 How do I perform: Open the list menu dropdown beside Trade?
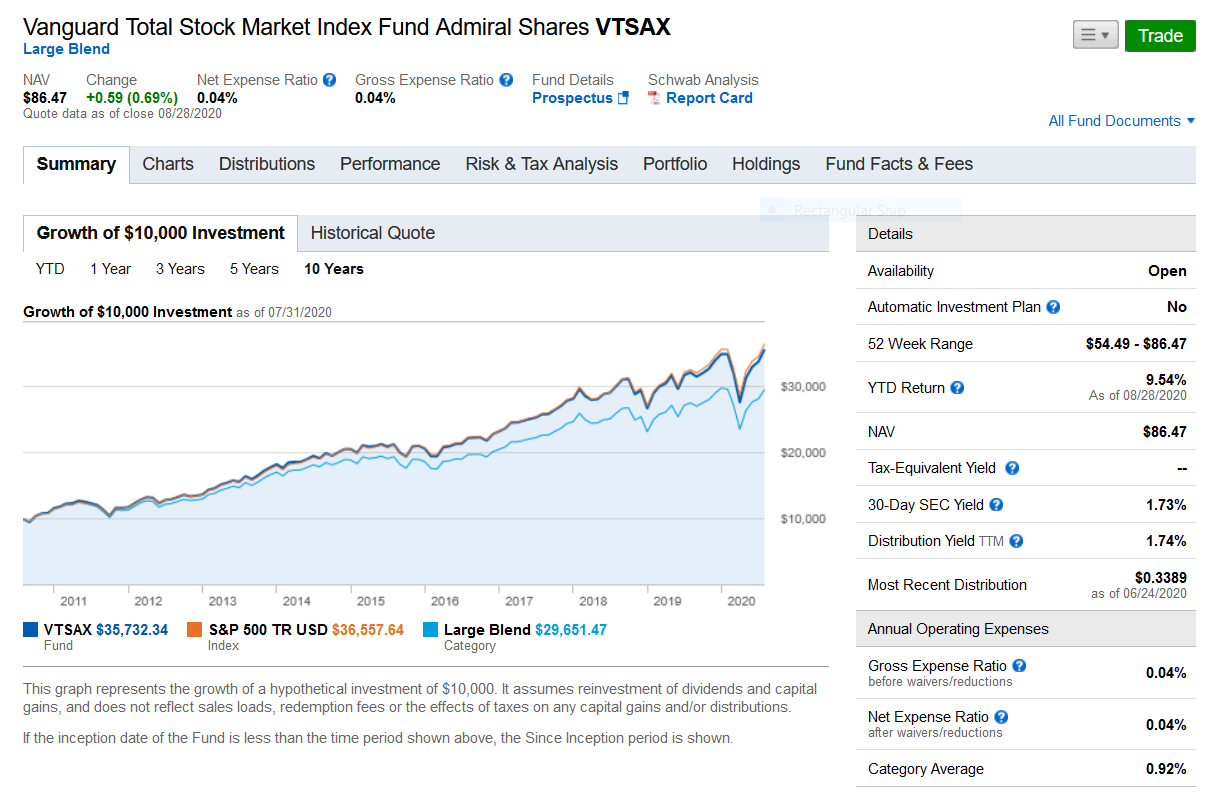[1095, 35]
